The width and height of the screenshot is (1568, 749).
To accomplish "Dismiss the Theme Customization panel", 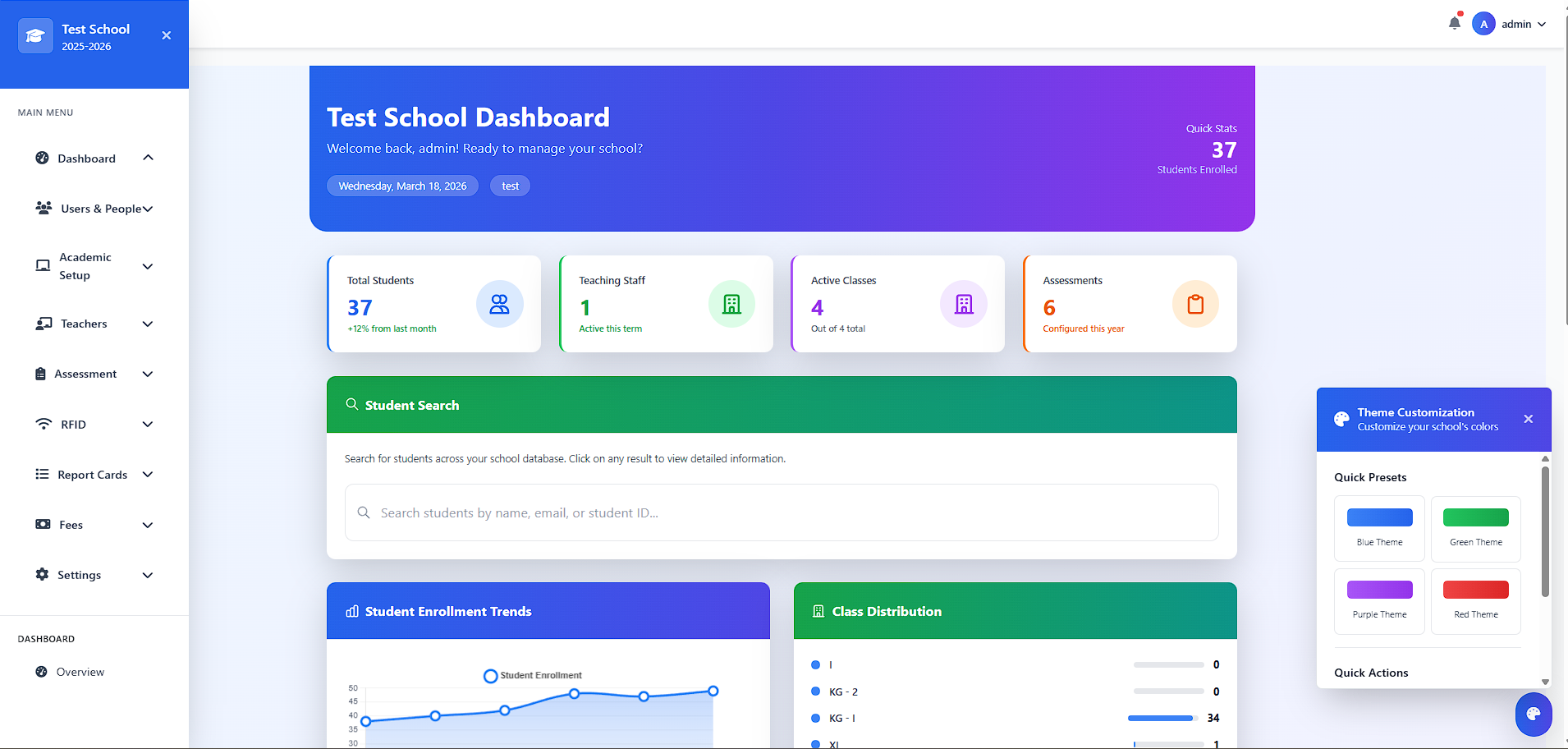I will point(1528,419).
